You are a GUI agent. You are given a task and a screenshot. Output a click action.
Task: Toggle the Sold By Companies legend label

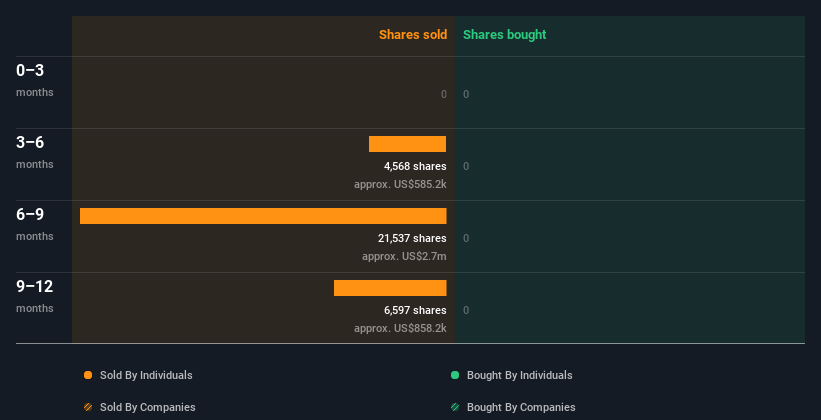(148, 407)
